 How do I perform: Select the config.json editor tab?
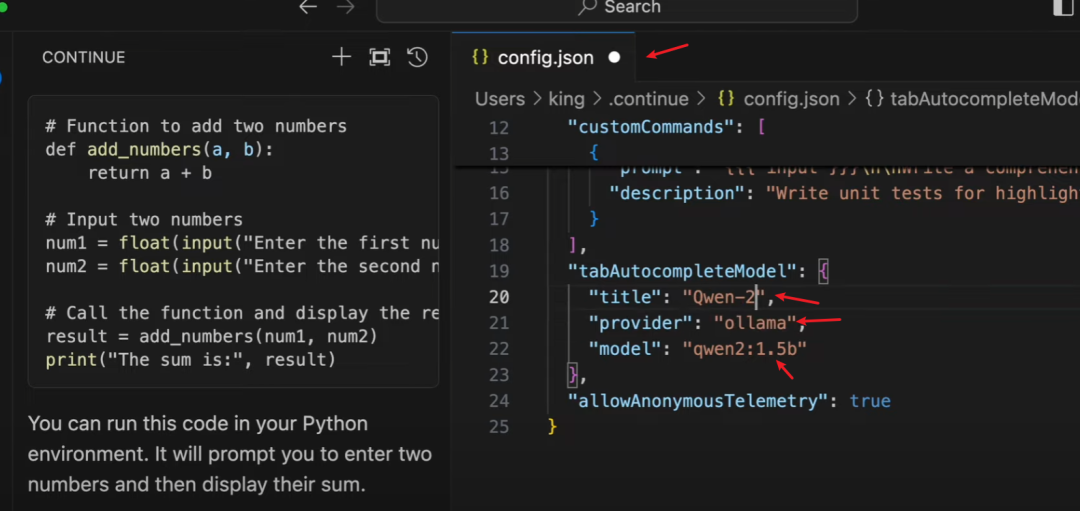coord(545,58)
